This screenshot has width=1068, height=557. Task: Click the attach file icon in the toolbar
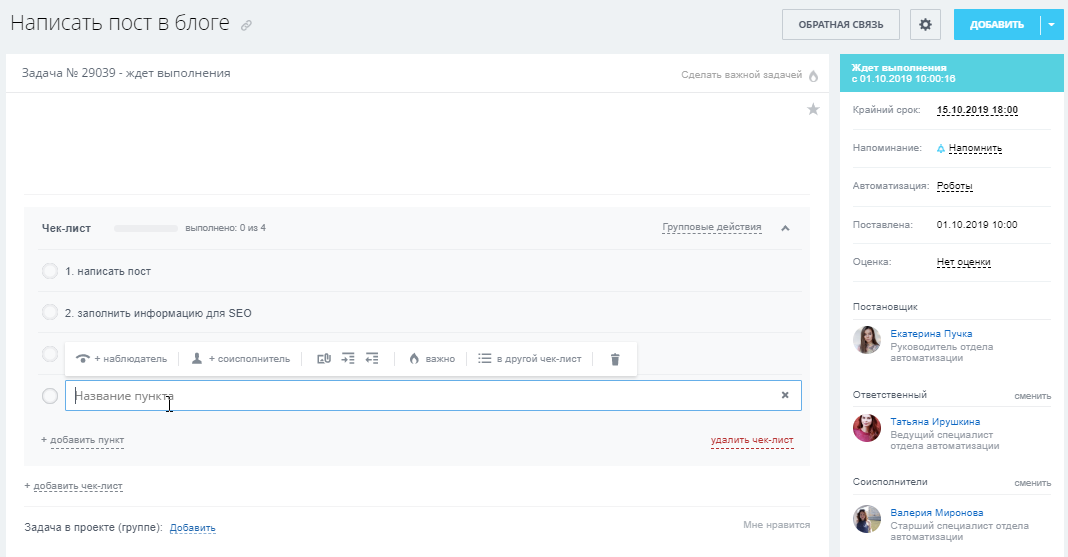[324, 358]
